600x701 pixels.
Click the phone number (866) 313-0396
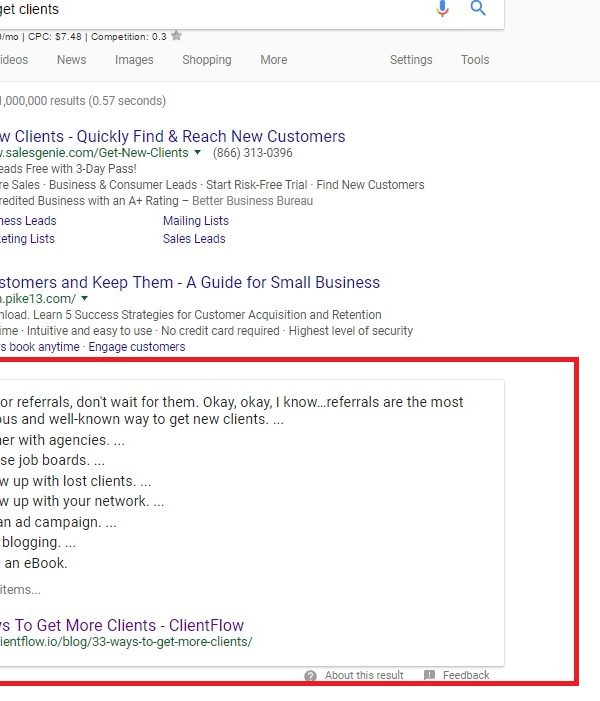click(253, 153)
